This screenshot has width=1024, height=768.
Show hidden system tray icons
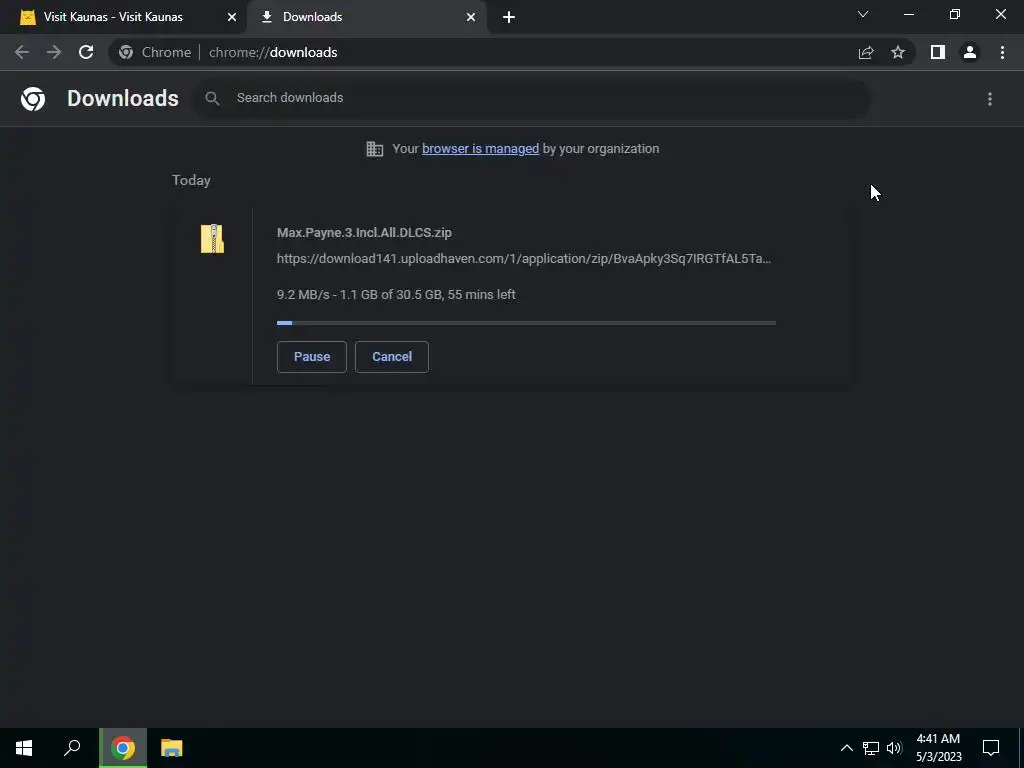(846, 748)
